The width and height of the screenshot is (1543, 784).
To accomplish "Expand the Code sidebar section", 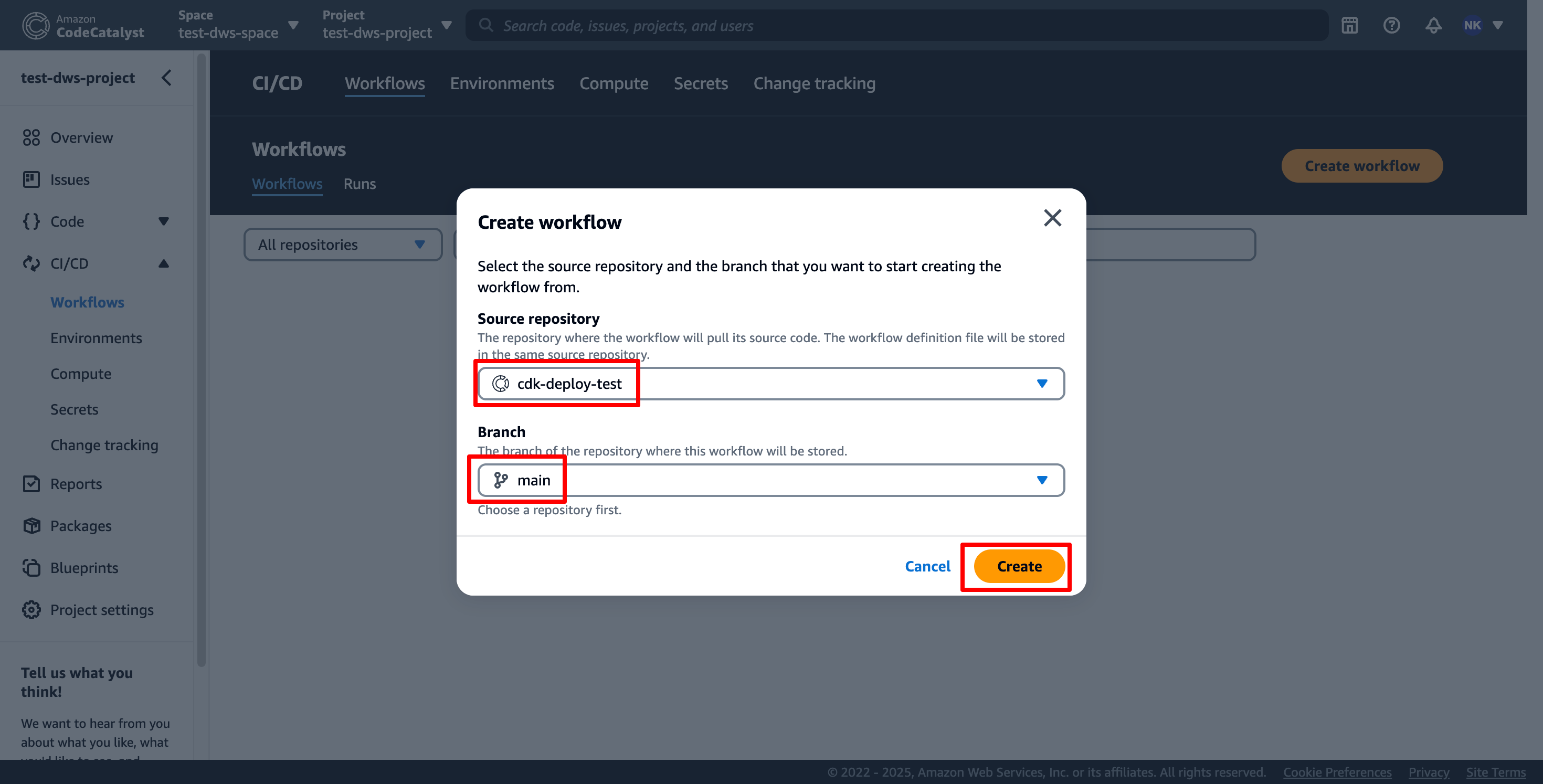I will tap(164, 221).
